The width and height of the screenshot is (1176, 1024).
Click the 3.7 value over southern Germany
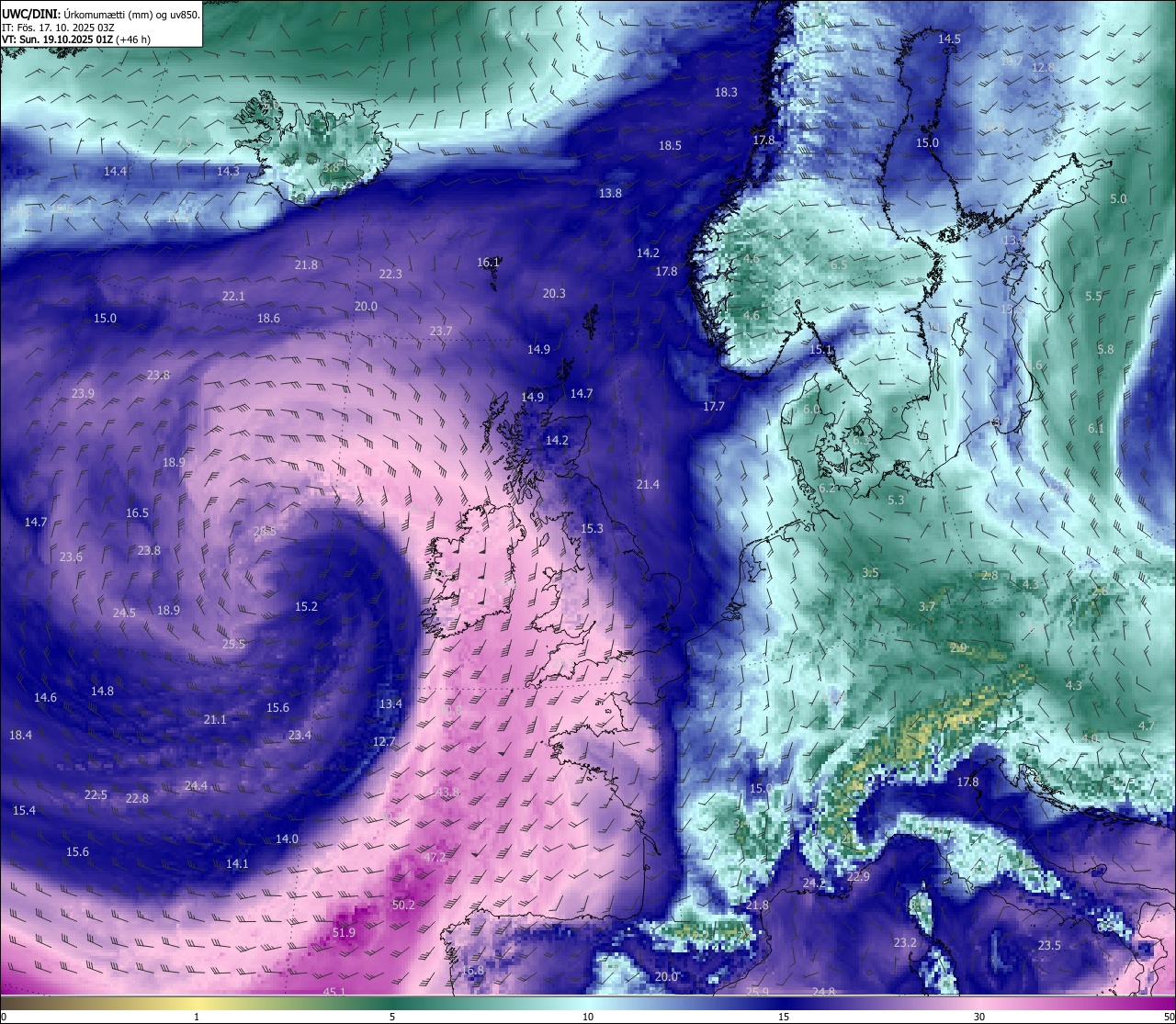(x=927, y=606)
